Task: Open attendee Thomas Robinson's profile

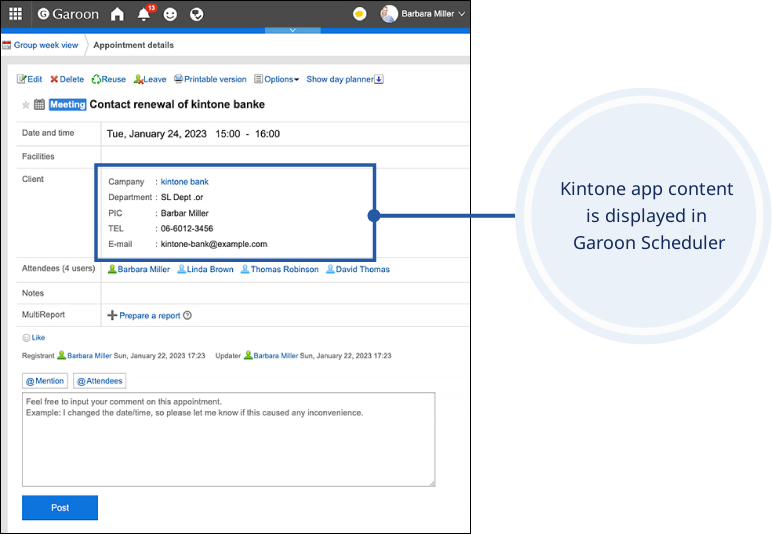Action: [x=285, y=269]
